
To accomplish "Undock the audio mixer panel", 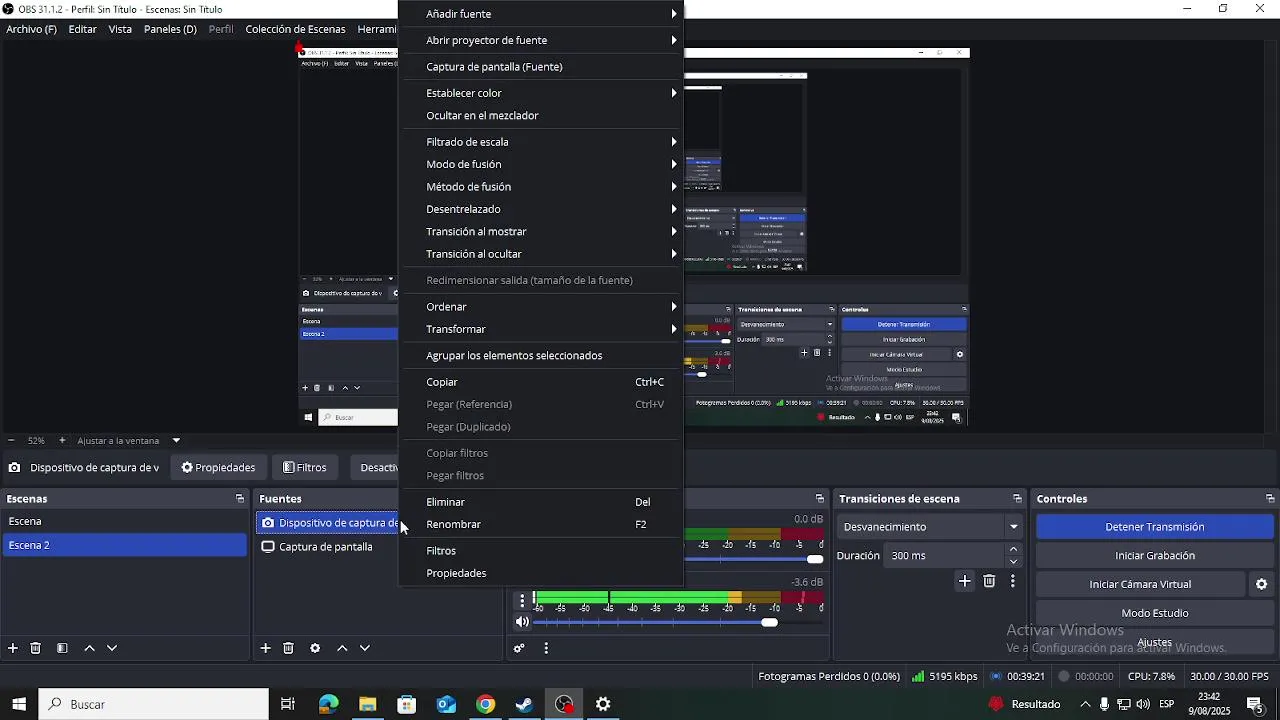I will pos(820,499).
